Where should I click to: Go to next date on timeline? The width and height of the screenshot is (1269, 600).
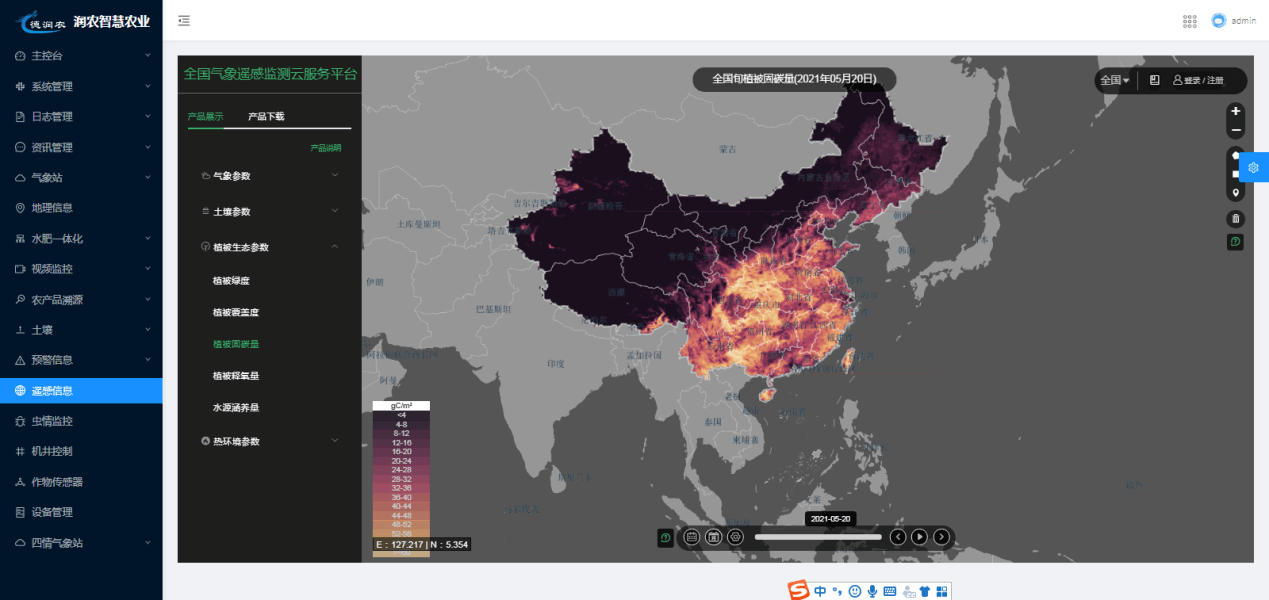[941, 537]
